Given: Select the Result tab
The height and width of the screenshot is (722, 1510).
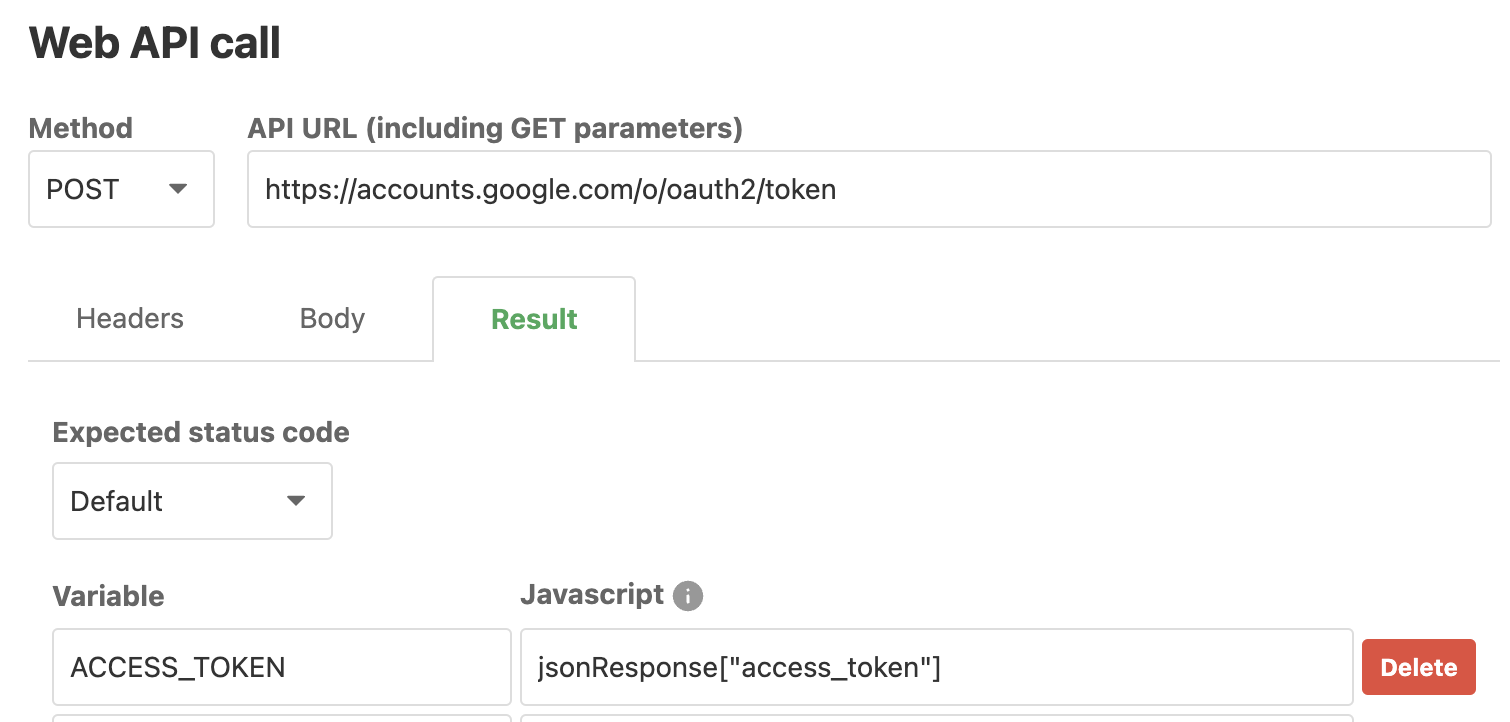Looking at the screenshot, I should 533,318.
